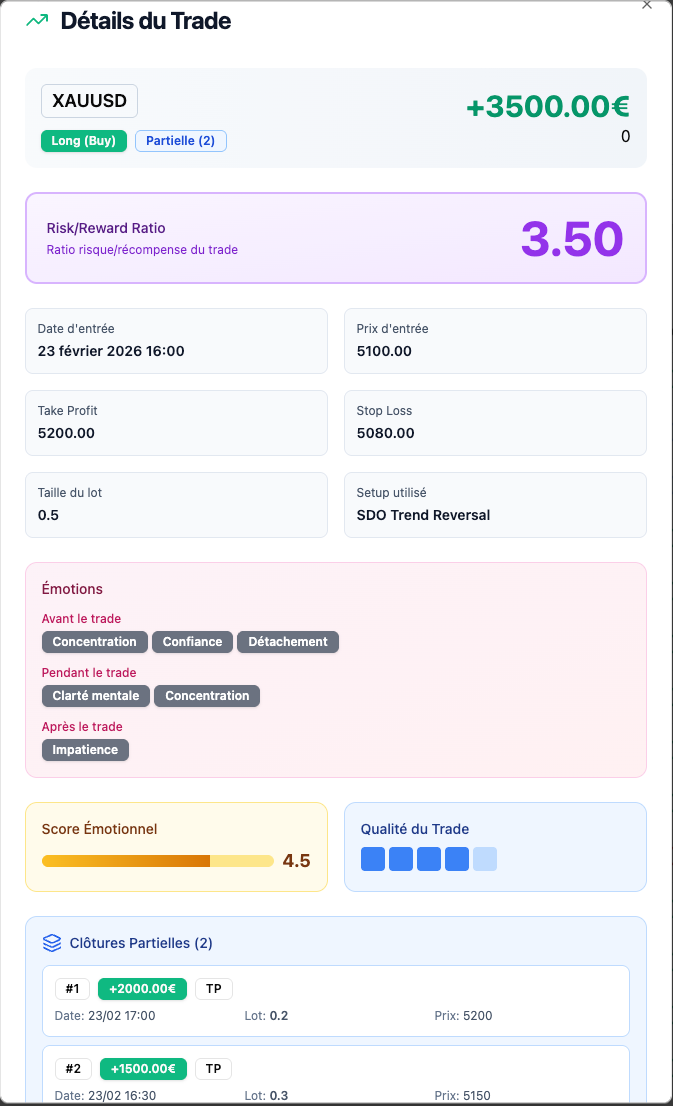
Task: Click the Partielle (2) badge
Action: pos(181,141)
